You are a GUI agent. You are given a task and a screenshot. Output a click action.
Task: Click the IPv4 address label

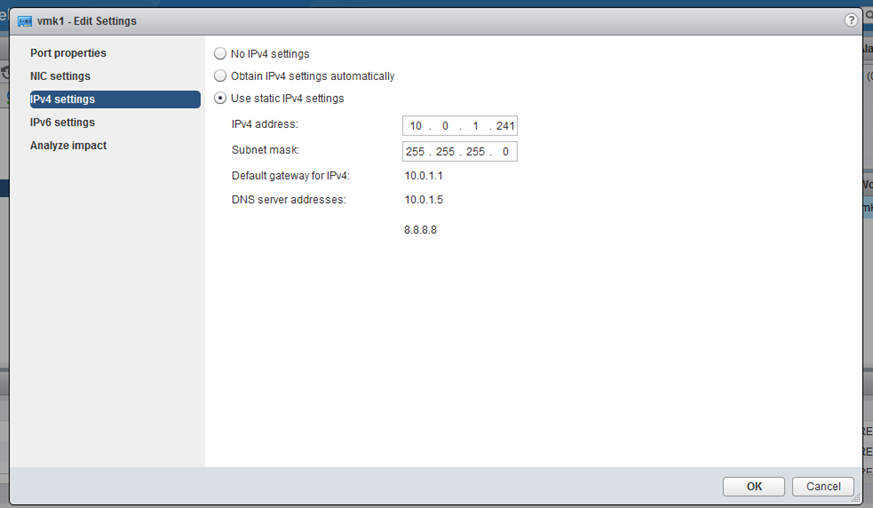pos(265,124)
